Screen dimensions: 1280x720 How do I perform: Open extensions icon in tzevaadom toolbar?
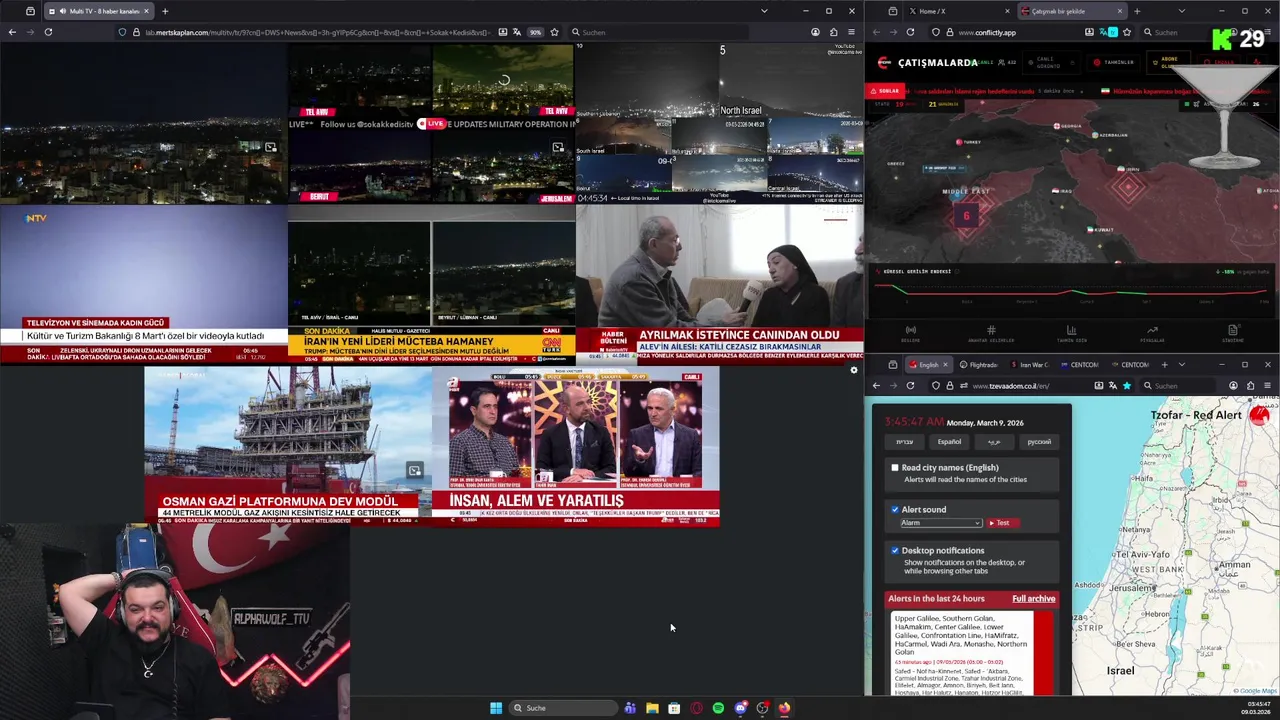1250,386
